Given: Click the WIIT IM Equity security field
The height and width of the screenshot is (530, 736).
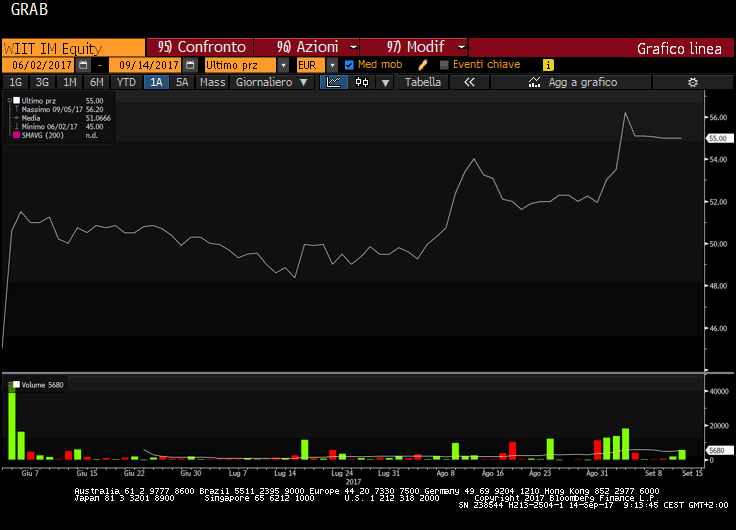Looking at the screenshot, I should click(72, 47).
